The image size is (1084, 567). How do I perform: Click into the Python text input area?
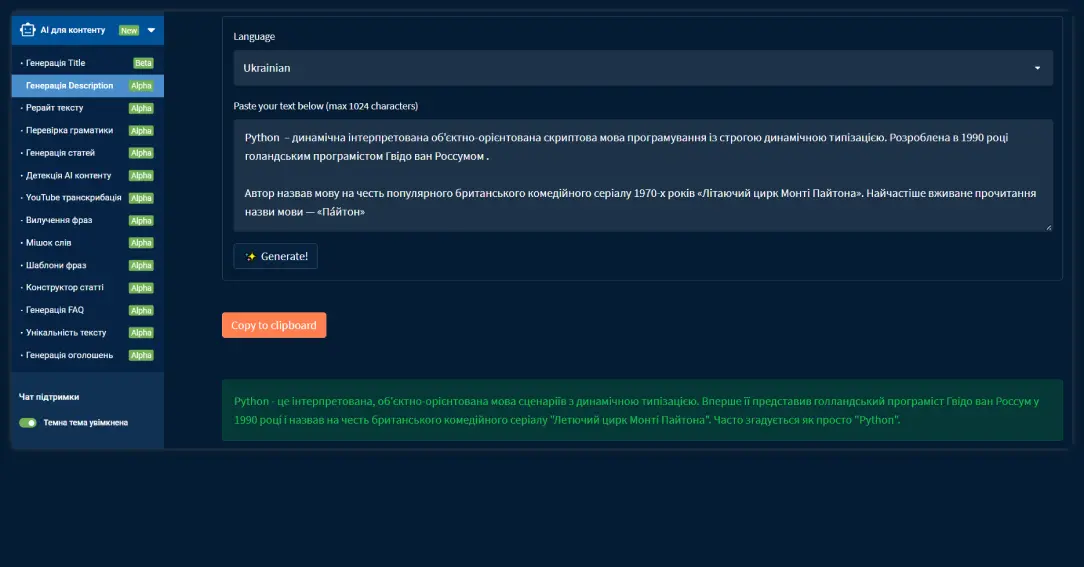643,175
